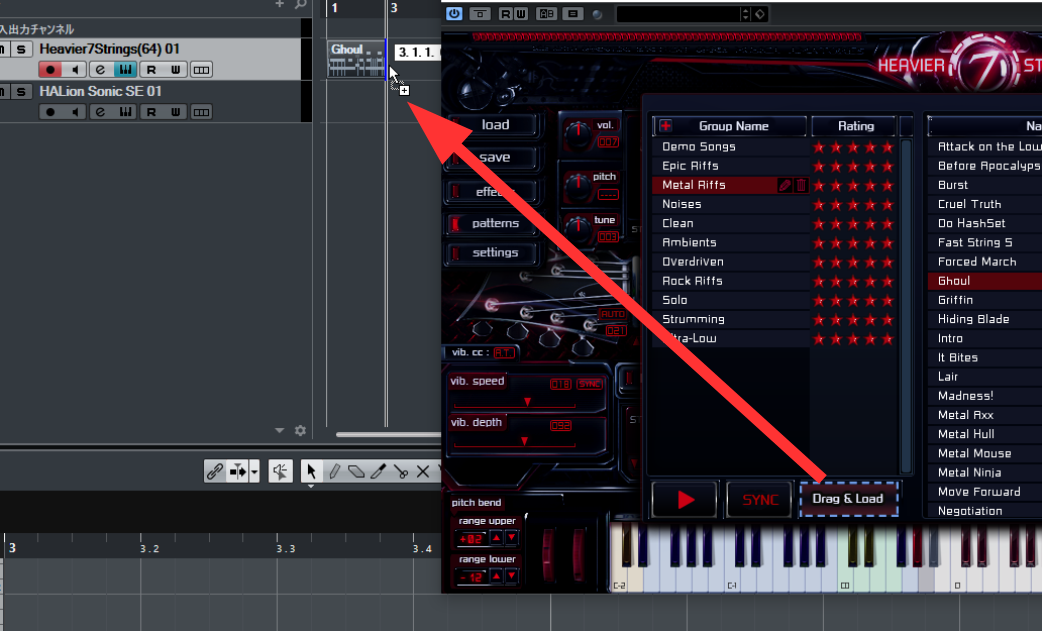Click lane display icon on HALion Sonic track
1042x631 pixels.
point(201,112)
